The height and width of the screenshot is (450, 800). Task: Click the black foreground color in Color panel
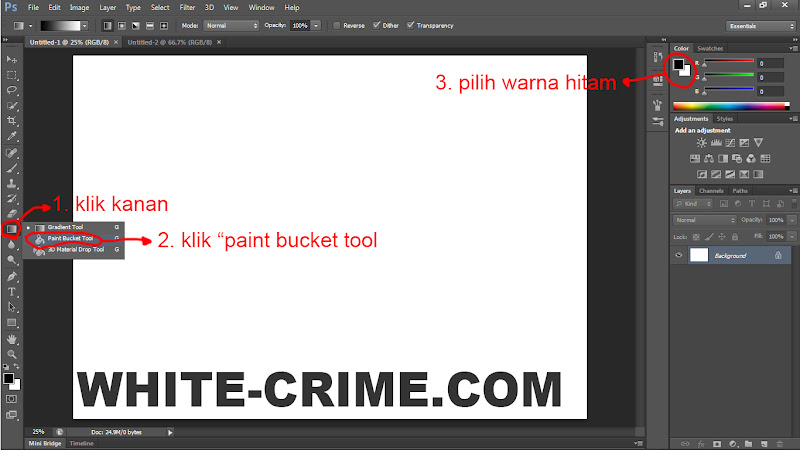678,65
